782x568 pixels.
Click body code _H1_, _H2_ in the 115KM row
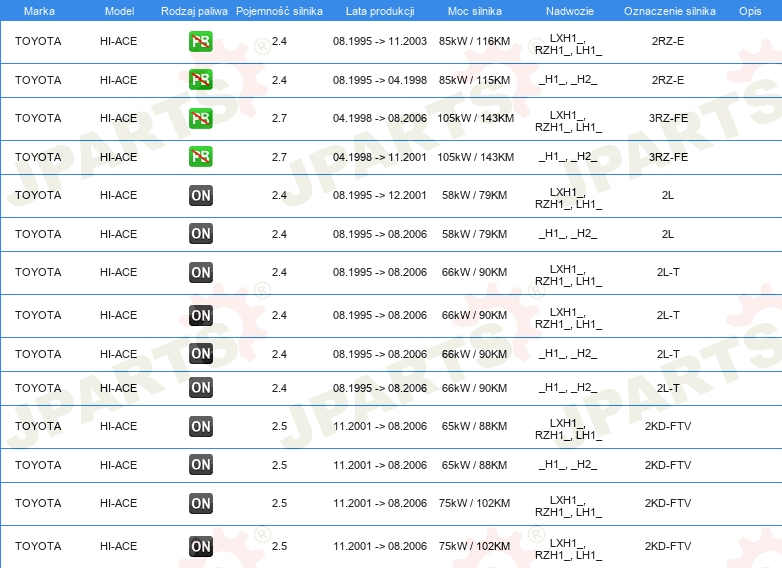pos(568,80)
